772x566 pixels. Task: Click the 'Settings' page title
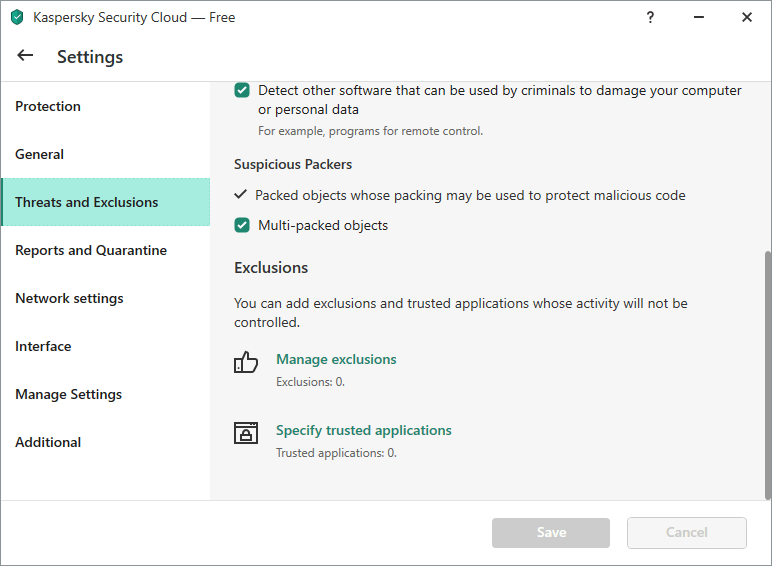[x=90, y=57]
